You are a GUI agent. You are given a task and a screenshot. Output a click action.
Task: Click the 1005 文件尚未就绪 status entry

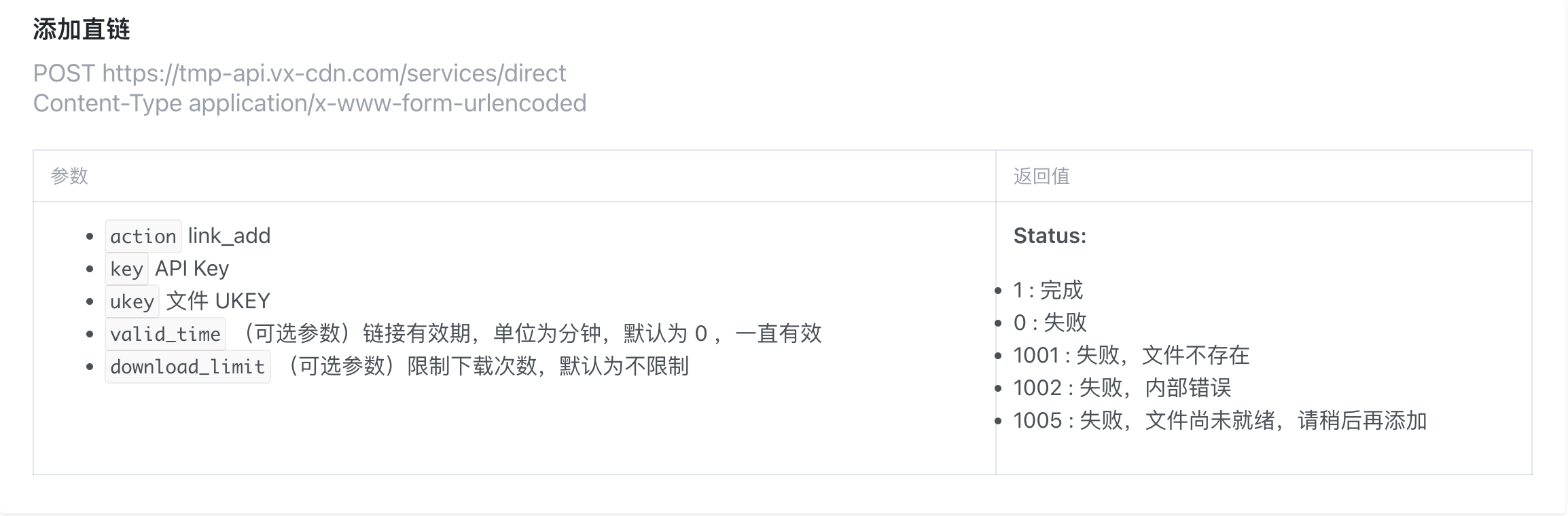[1219, 421]
